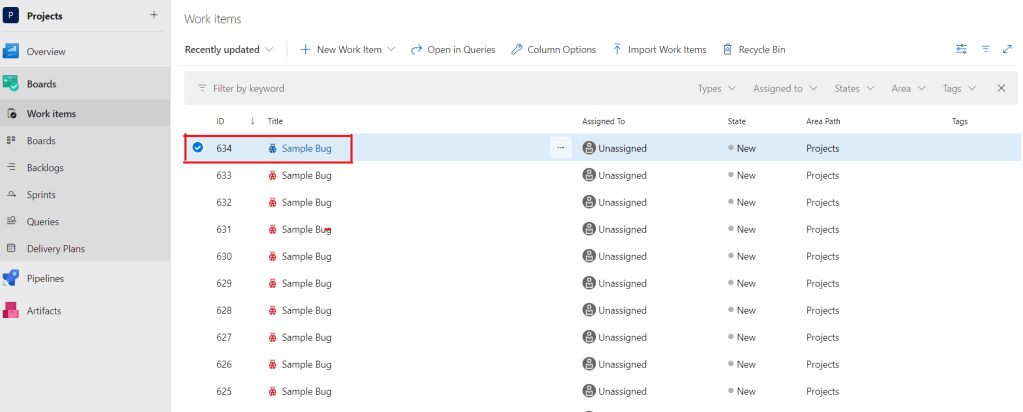Go to Backlogs in the sidebar
This screenshot has height=412, width=1023.
tap(45, 168)
